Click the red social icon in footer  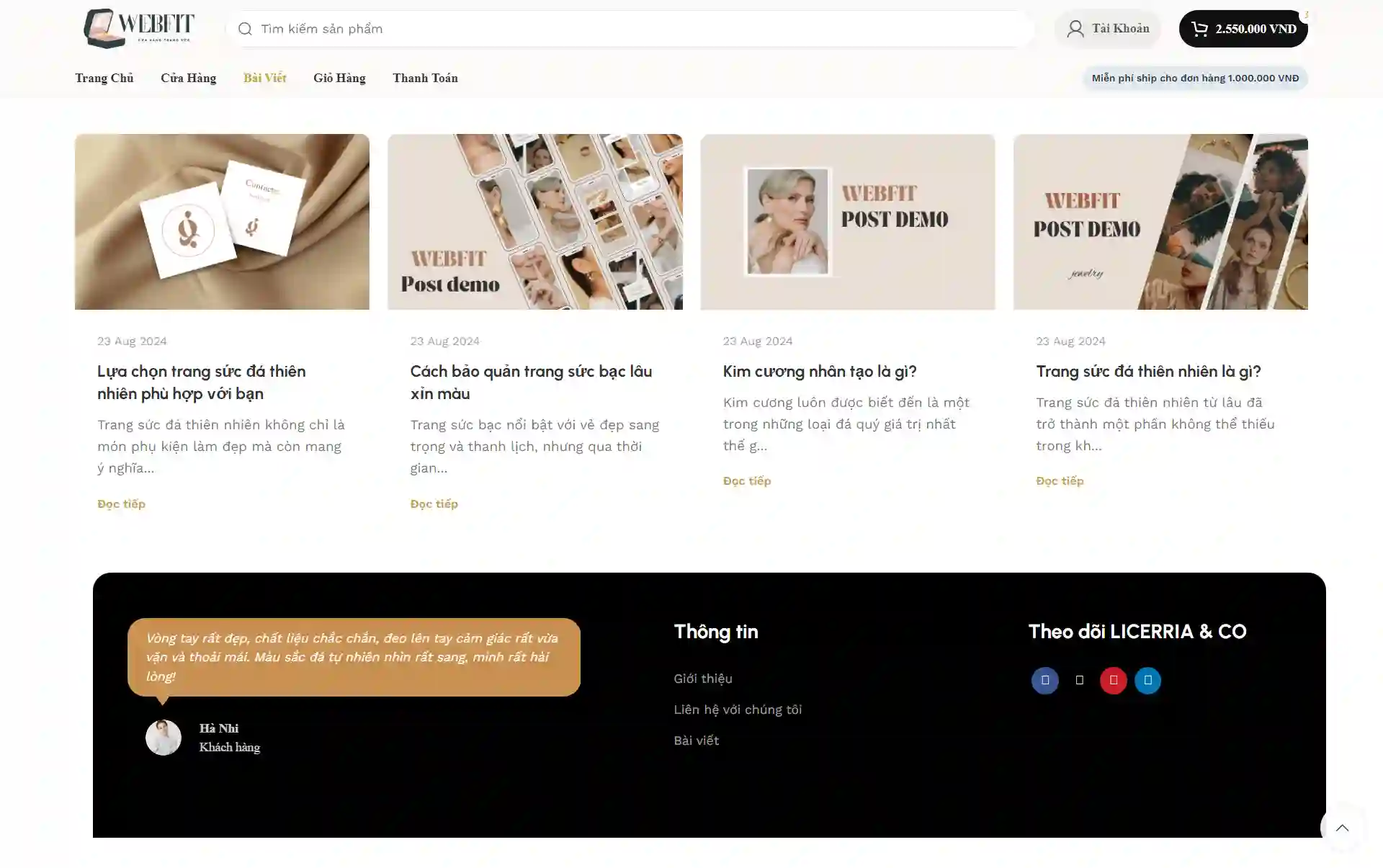click(x=1113, y=680)
